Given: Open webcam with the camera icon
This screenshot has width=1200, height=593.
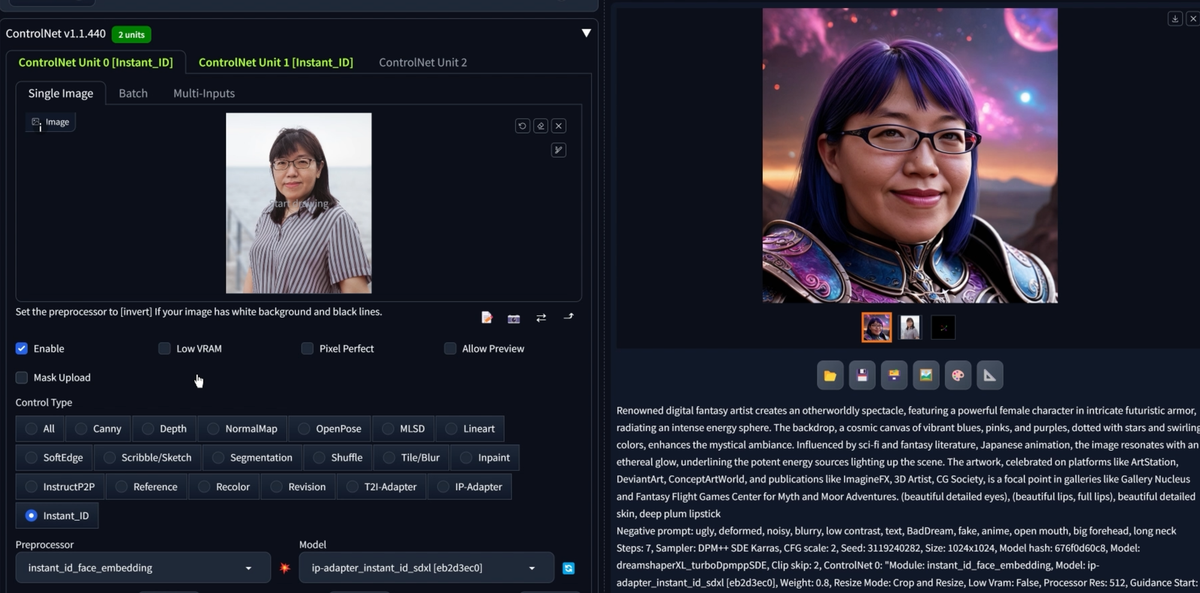Looking at the screenshot, I should [514, 318].
